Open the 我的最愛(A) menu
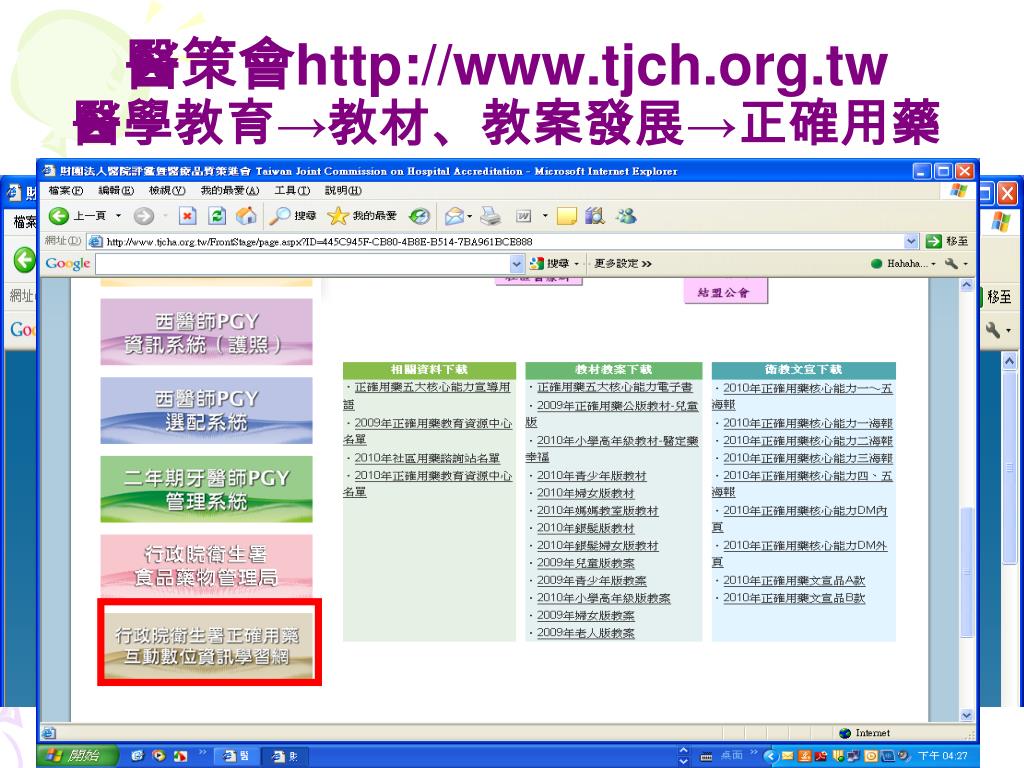The height and width of the screenshot is (768, 1024). (230, 191)
